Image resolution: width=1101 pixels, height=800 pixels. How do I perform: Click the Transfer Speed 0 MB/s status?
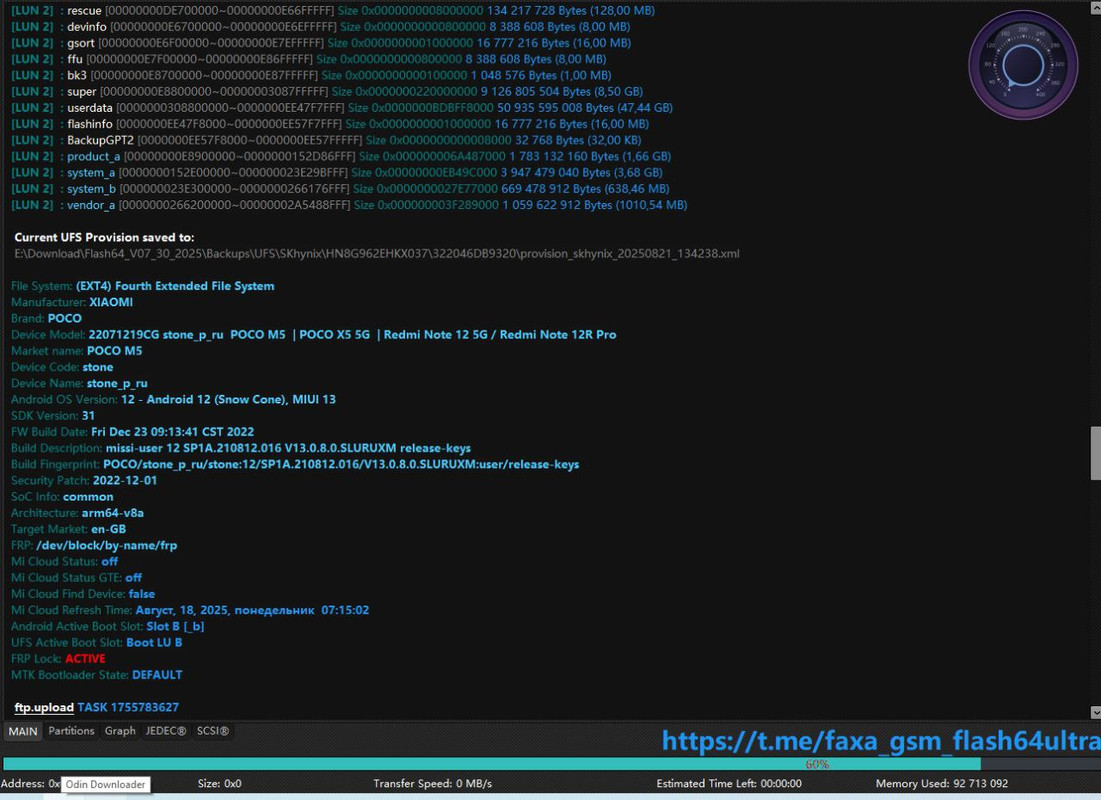click(433, 783)
